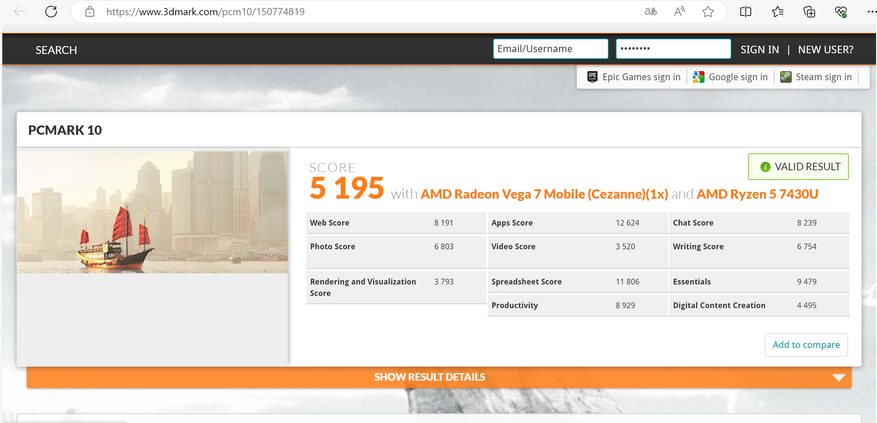877x423 pixels.
Task: Open the Favorites list icon
Action: coord(777,11)
